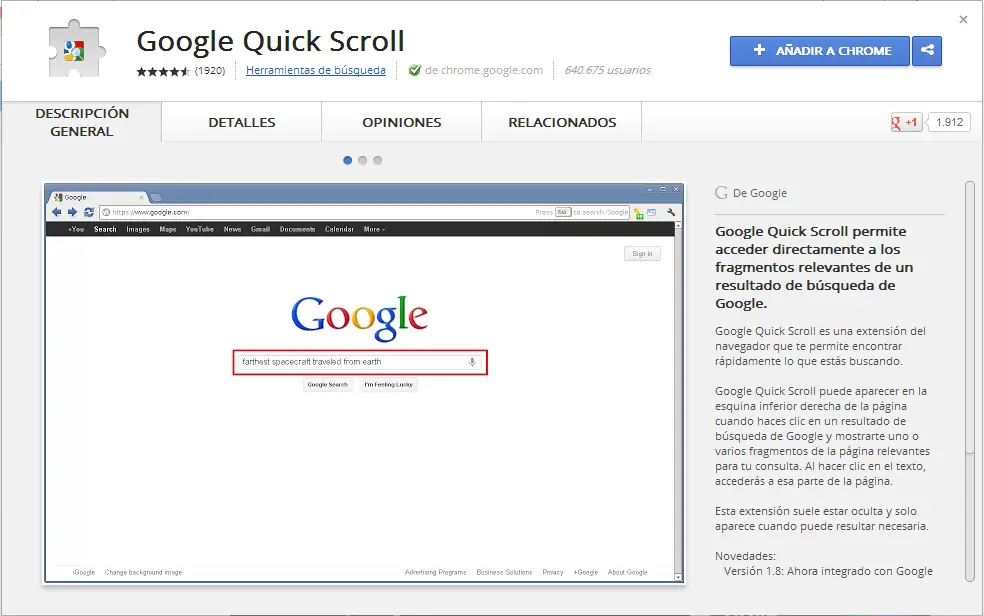Select the second screenshot carousel dot
The width and height of the screenshot is (984, 616).
point(363,161)
